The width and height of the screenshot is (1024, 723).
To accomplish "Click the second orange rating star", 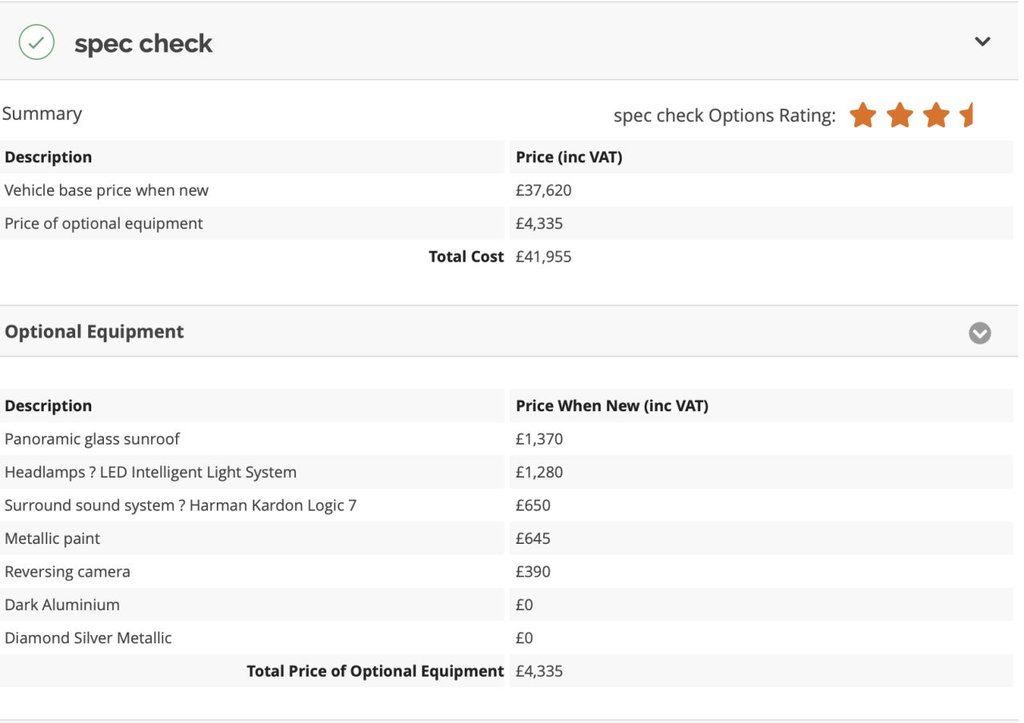I will coord(899,116).
